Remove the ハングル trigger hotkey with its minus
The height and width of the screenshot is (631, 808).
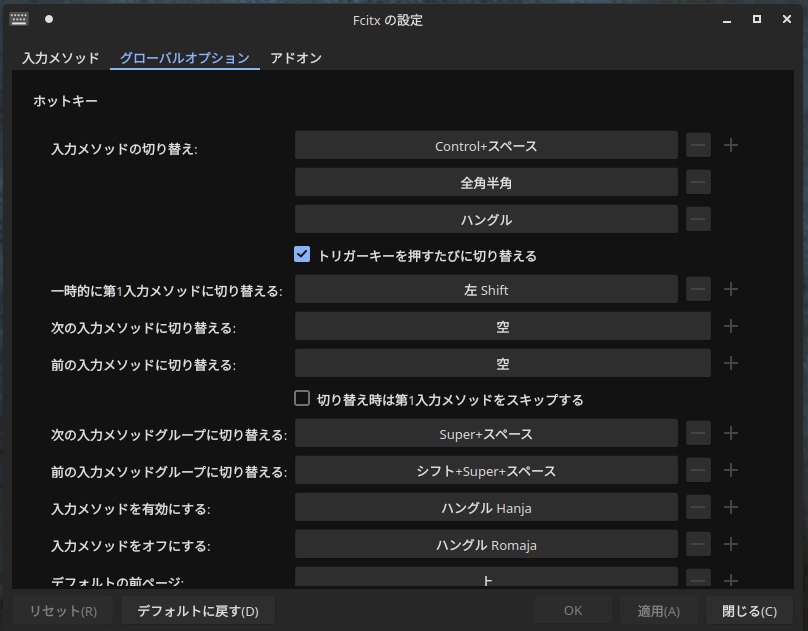click(698, 219)
